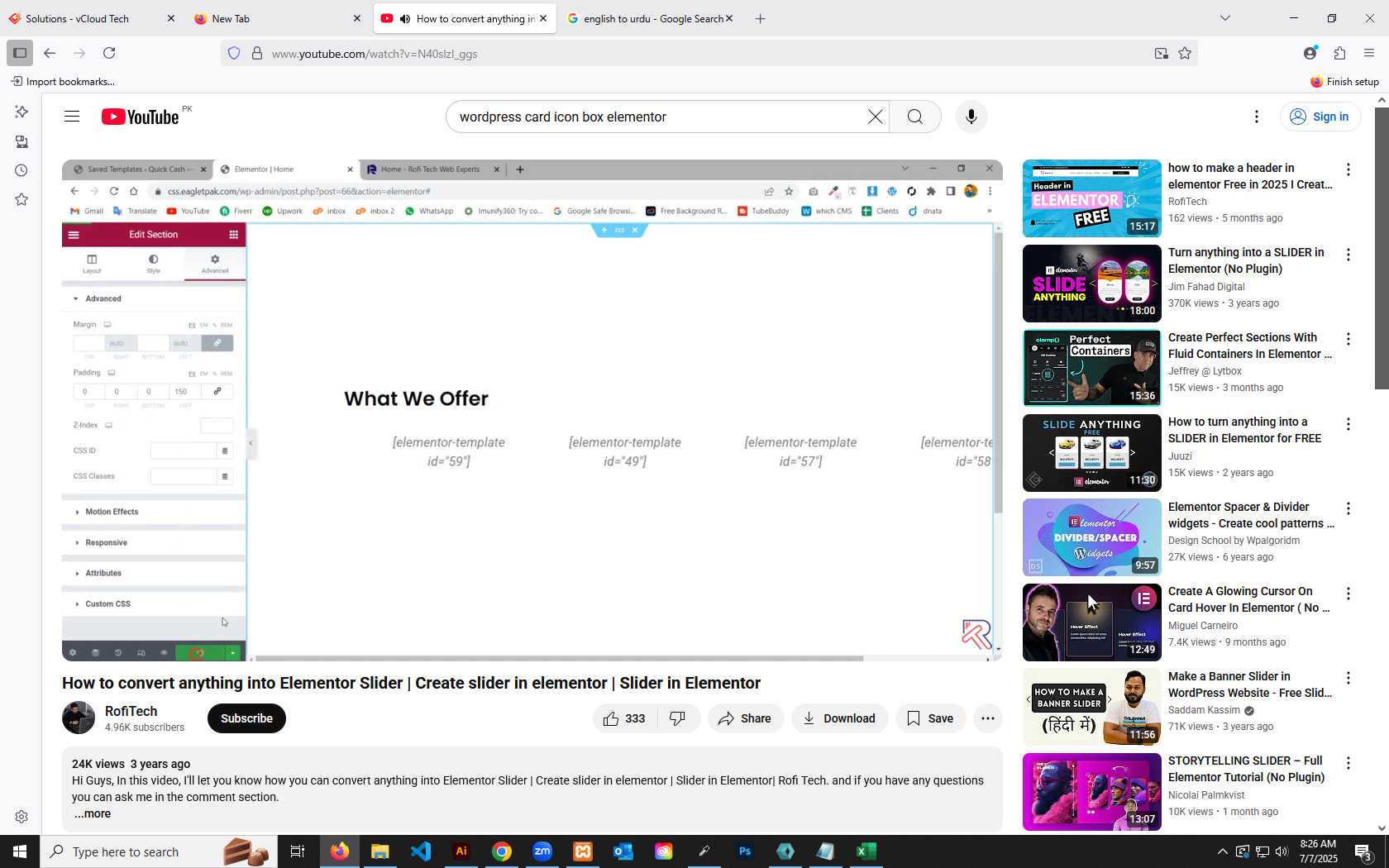The height and width of the screenshot is (868, 1389).
Task: Go back to the previous page
Action: (50, 53)
